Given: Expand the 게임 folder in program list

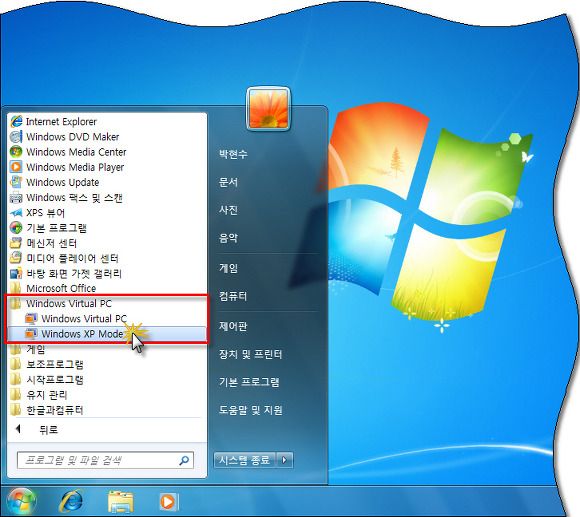Looking at the screenshot, I should pos(28,349).
